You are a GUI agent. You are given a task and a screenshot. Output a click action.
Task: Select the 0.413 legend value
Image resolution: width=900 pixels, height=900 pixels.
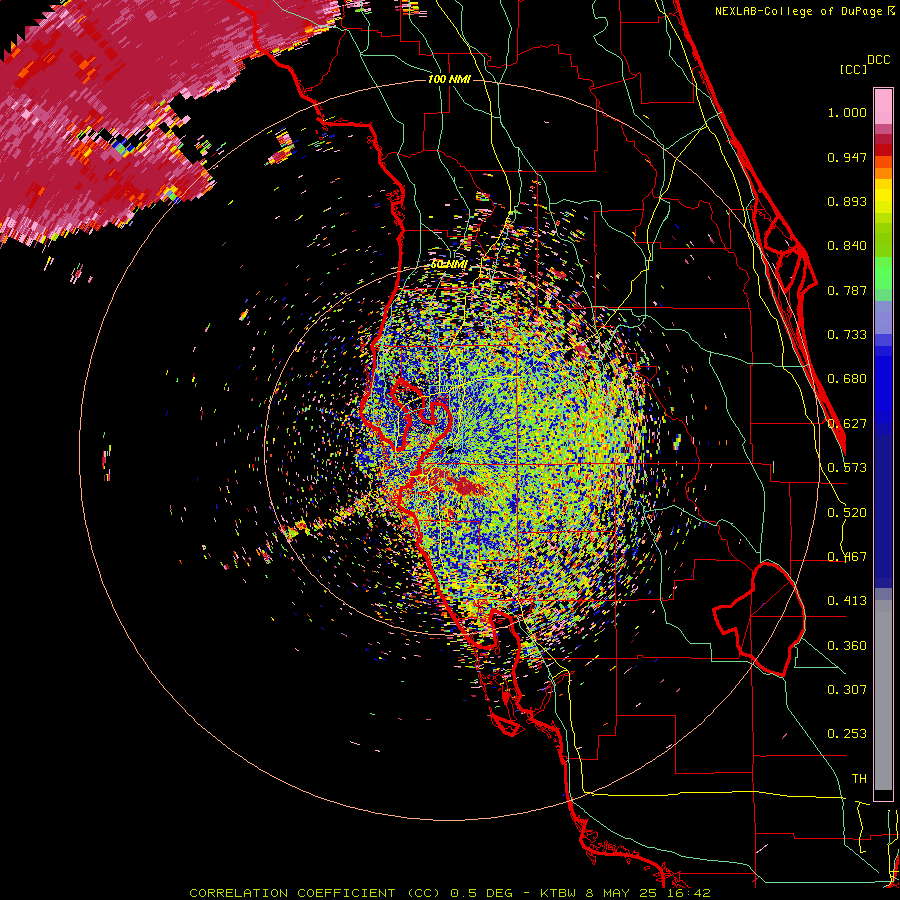[x=847, y=601]
